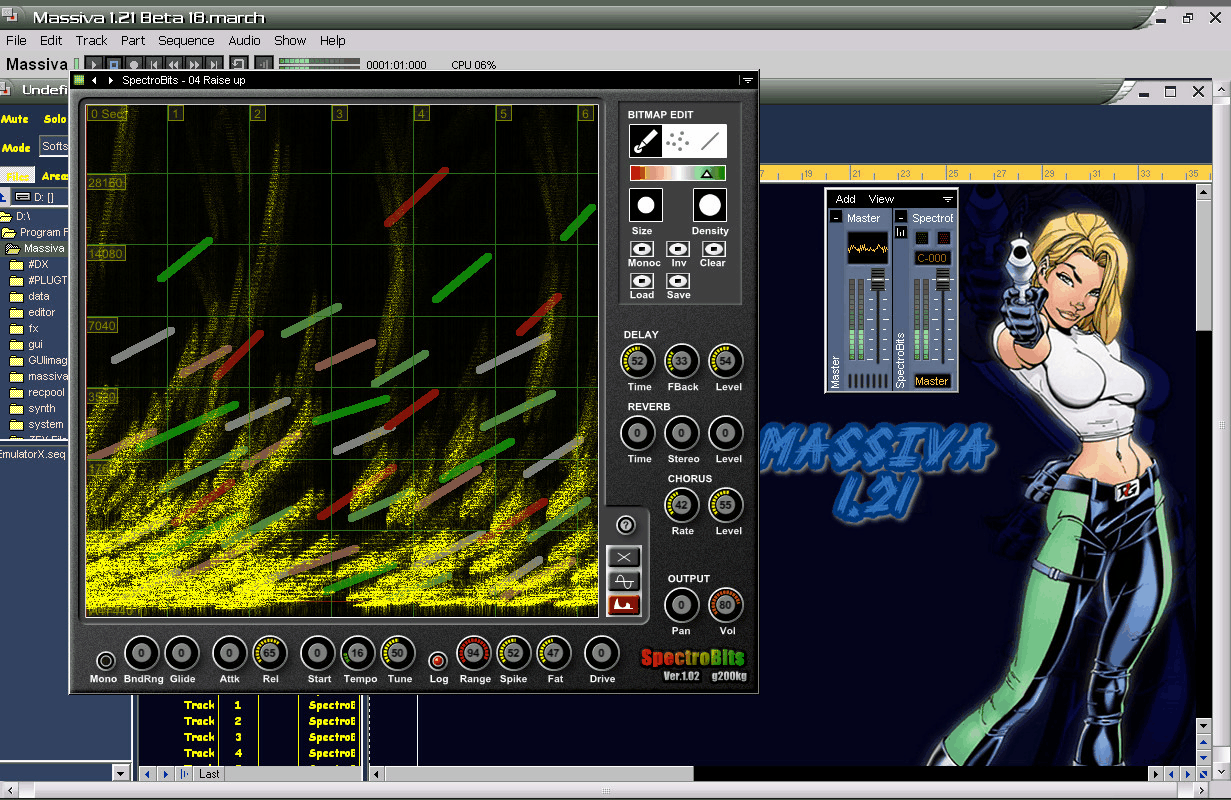Image resolution: width=1231 pixels, height=800 pixels.
Task: Select the brush draw tool in Bitmap Edit
Action: tap(645, 141)
